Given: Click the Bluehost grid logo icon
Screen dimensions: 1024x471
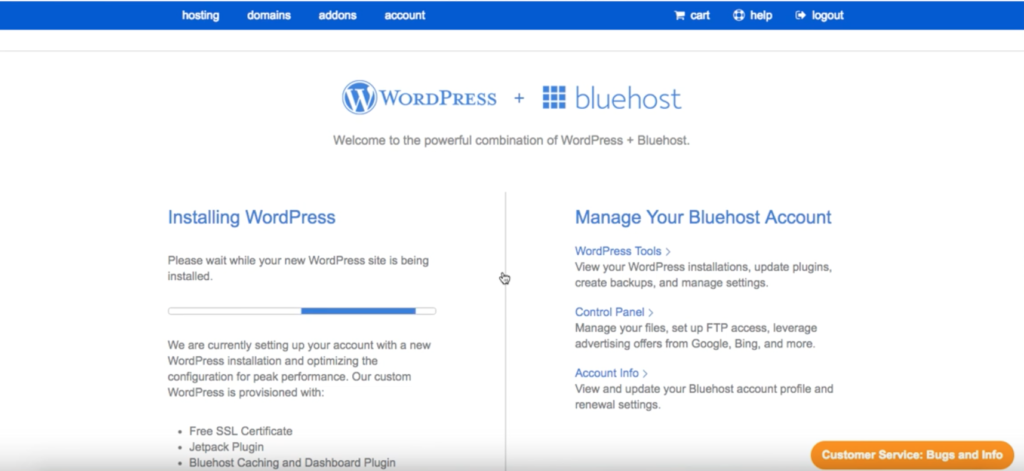Looking at the screenshot, I should point(554,97).
